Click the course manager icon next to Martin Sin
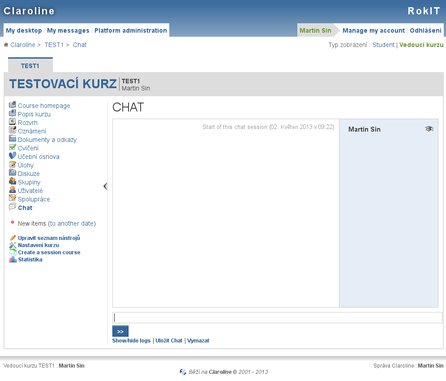The height and width of the screenshot is (381, 446). pyautogui.click(x=429, y=129)
